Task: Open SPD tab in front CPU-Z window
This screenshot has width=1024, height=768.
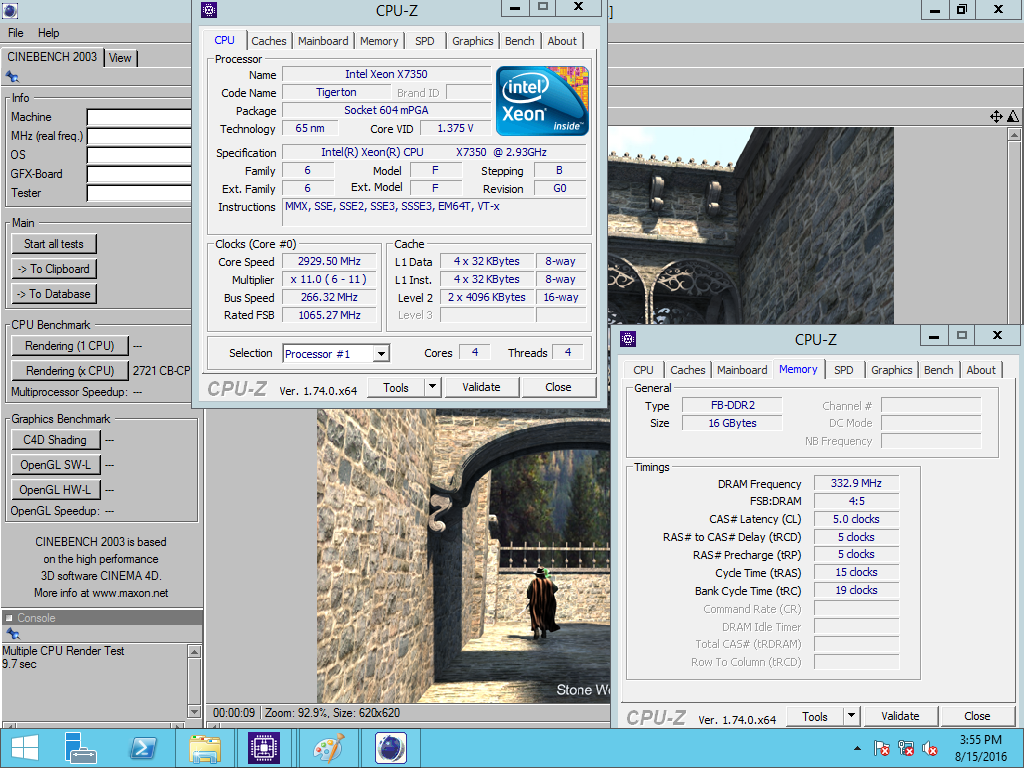Action: 424,41
